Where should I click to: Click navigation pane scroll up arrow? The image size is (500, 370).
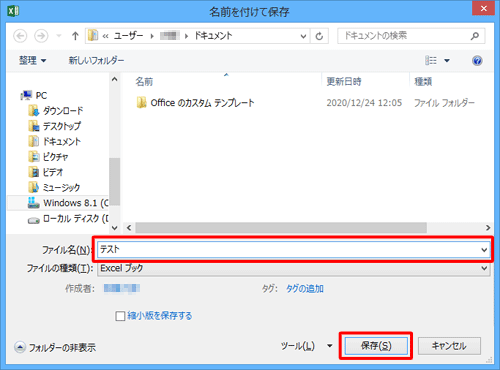pos(114,79)
